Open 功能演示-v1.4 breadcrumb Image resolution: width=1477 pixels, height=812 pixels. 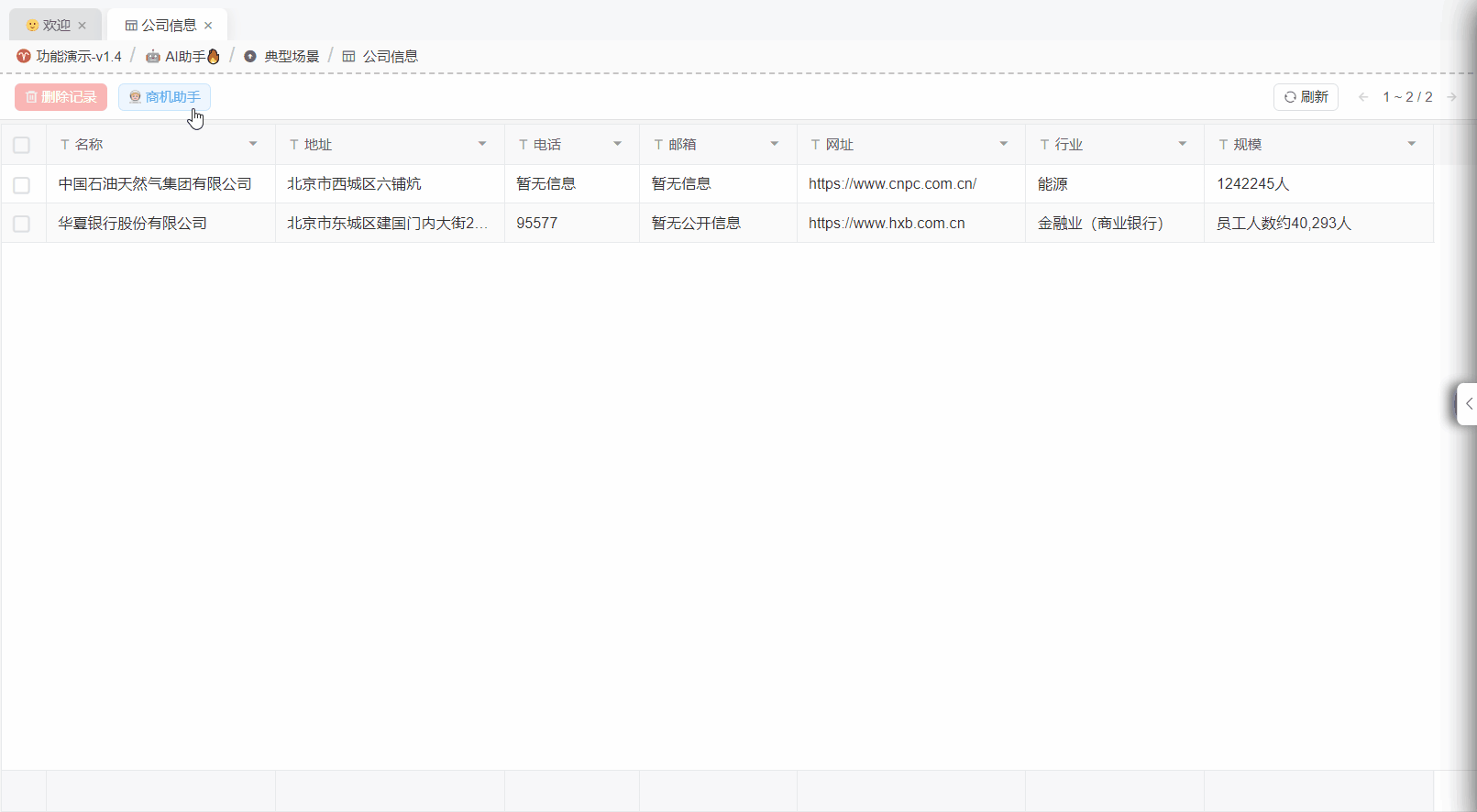[70, 57]
